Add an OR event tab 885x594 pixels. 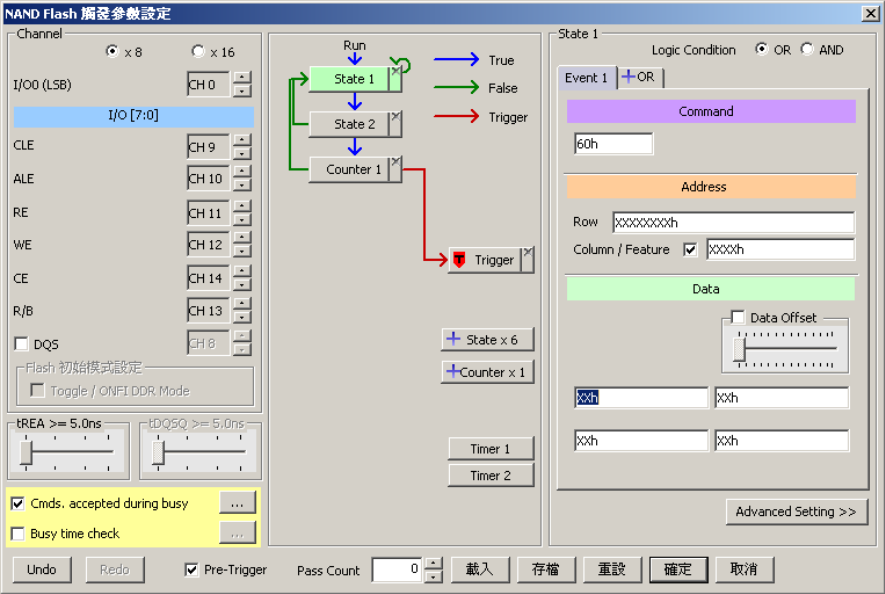coord(639,77)
